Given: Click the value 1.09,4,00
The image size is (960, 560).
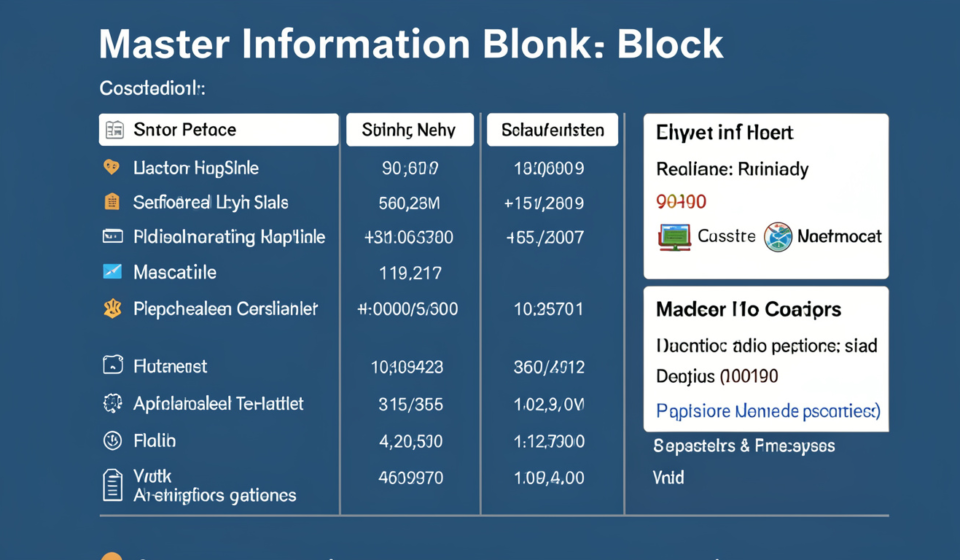Looking at the screenshot, I should (549, 477).
